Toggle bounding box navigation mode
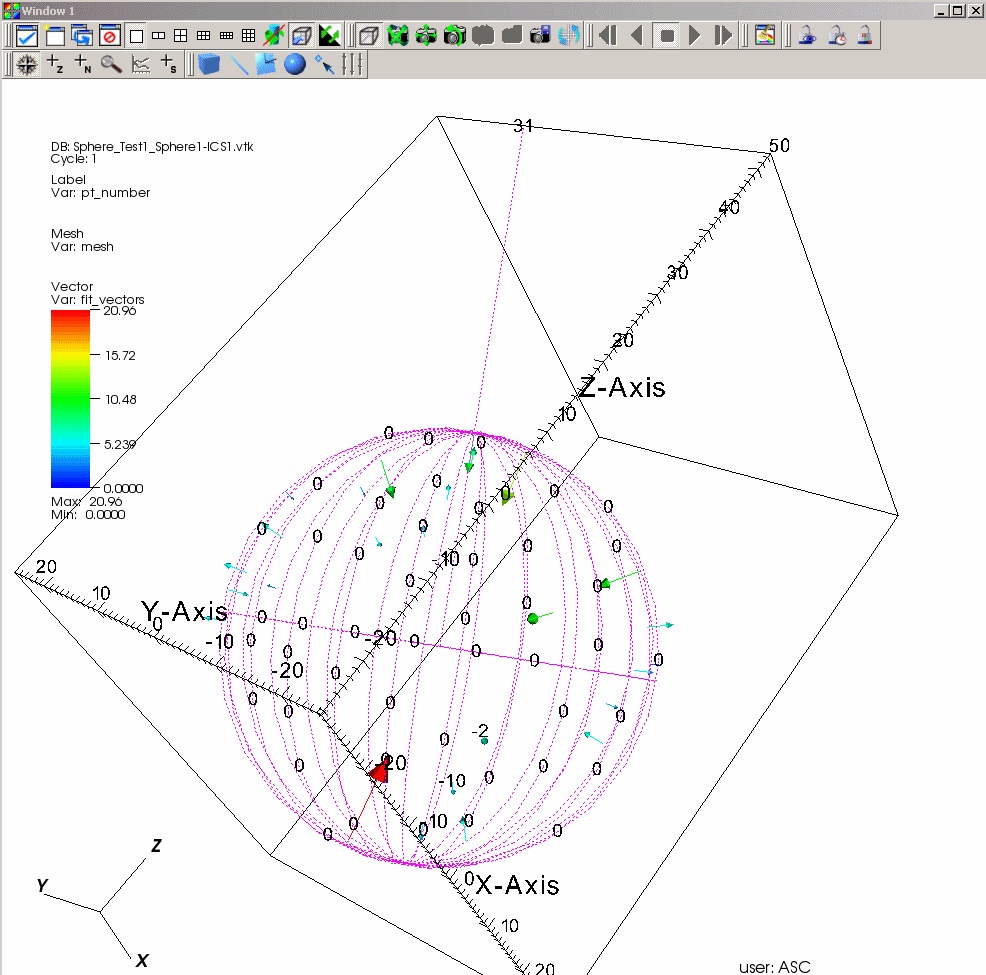The width and height of the screenshot is (986, 975). pos(300,36)
